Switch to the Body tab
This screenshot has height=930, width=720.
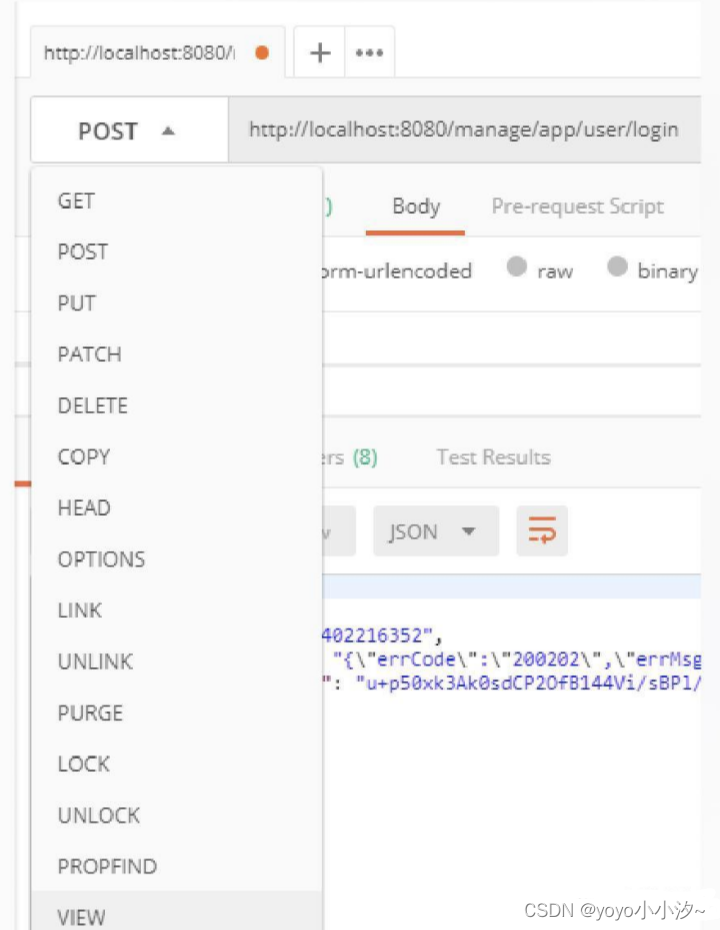click(x=416, y=206)
